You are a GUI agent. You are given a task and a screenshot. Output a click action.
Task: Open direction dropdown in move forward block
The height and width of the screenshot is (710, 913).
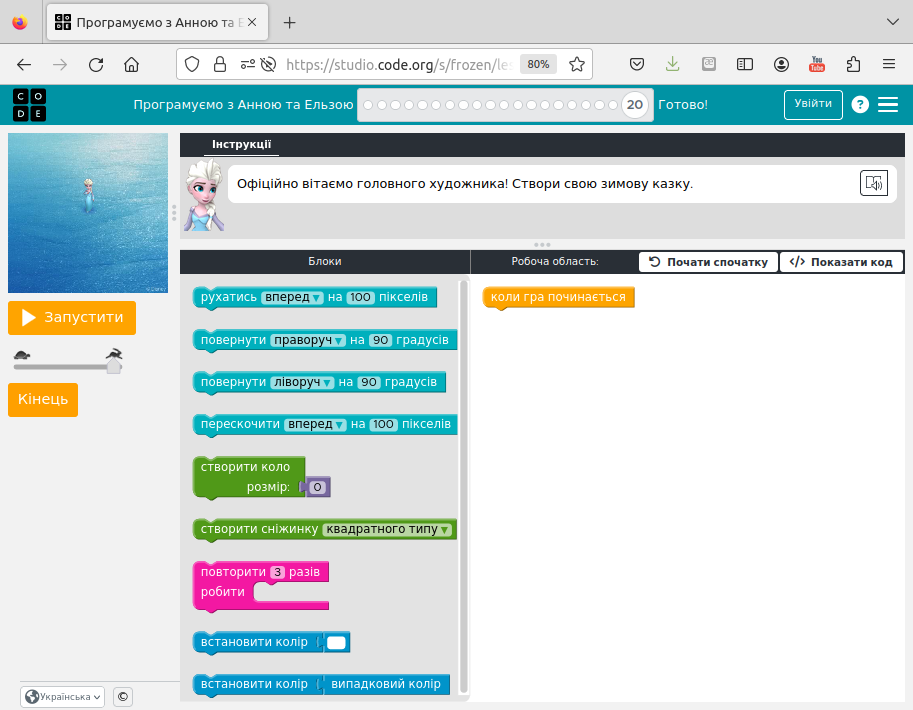click(293, 297)
